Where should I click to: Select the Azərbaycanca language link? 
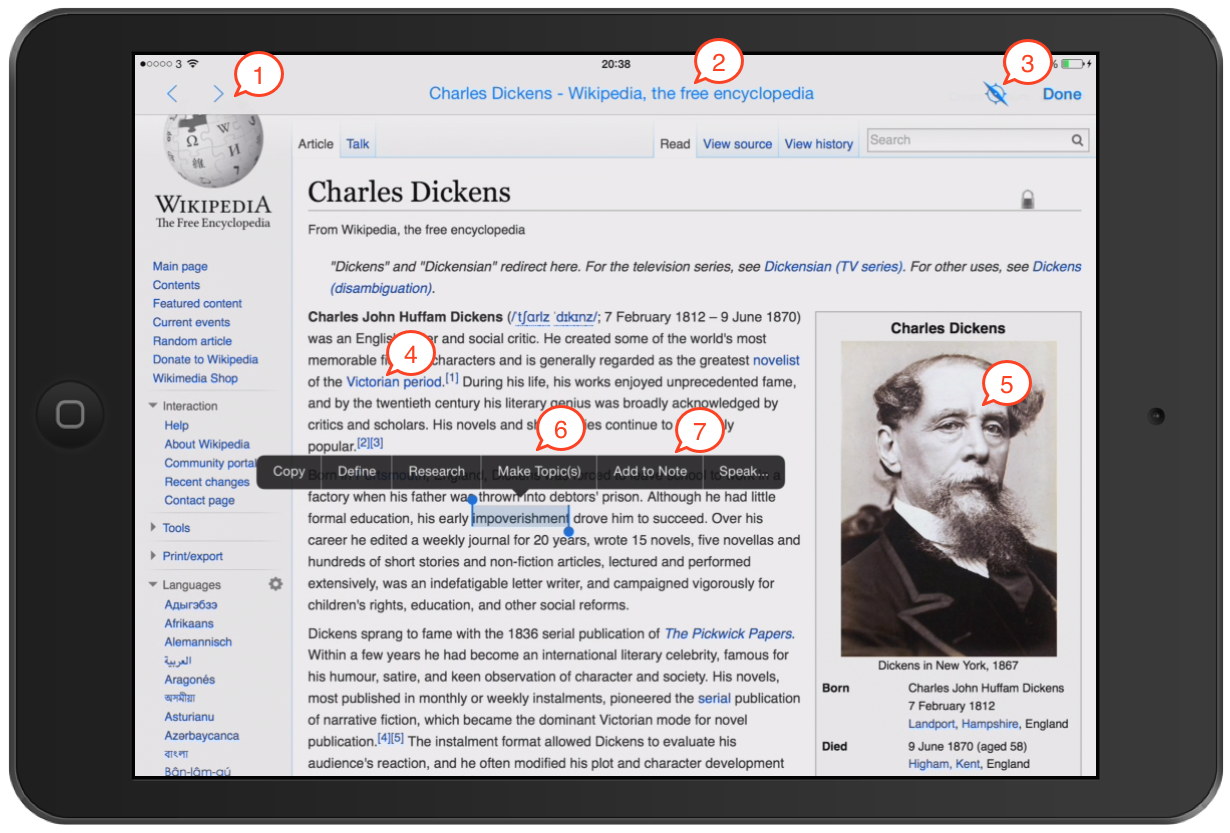[x=202, y=736]
